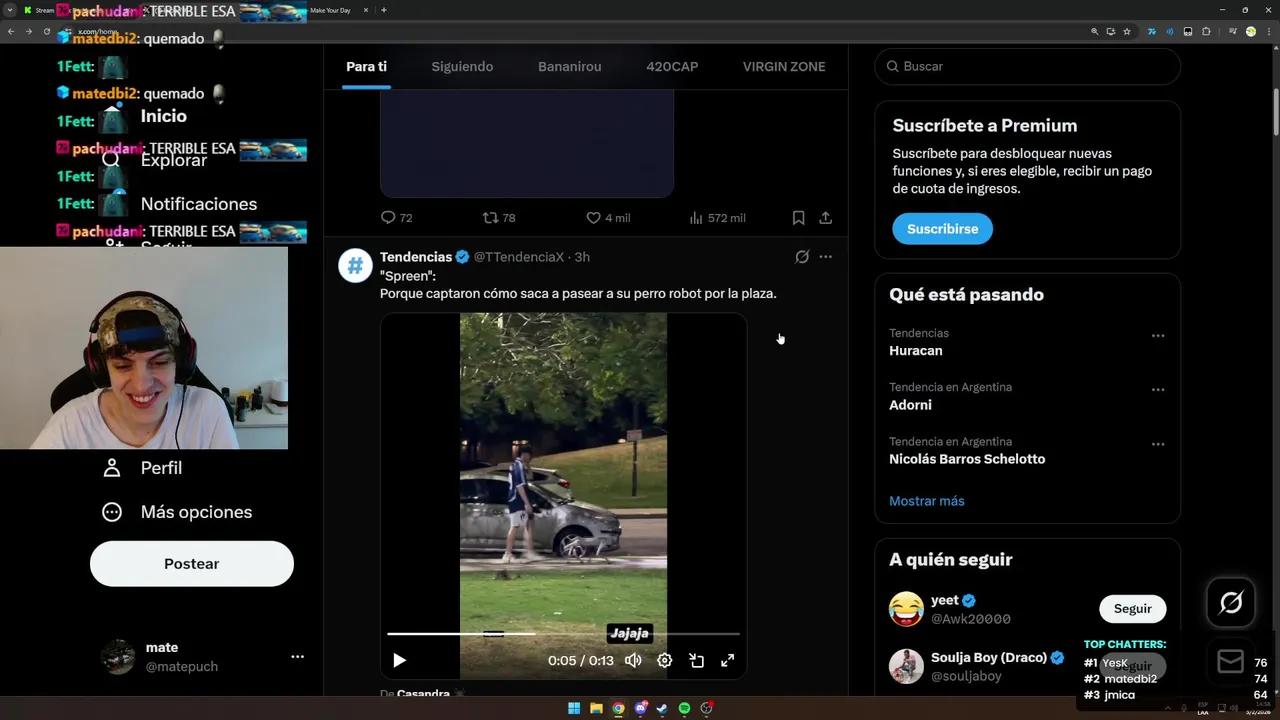Open the Bananirou tab
This screenshot has width=1280, height=720.
(569, 66)
